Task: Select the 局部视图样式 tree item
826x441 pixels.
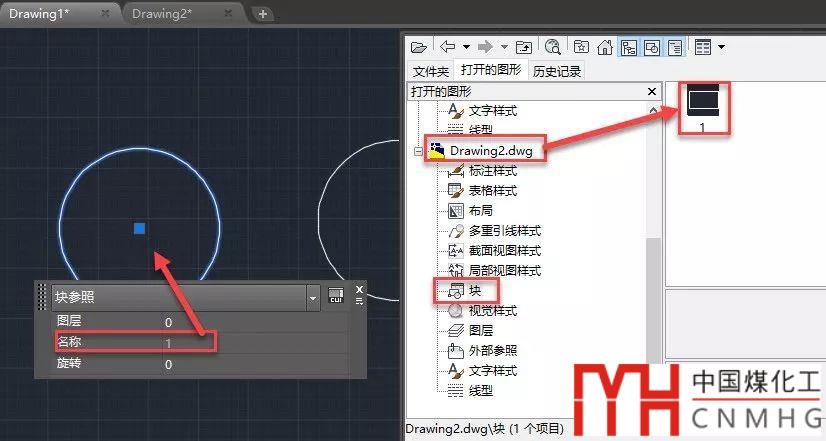Action: pos(505,271)
